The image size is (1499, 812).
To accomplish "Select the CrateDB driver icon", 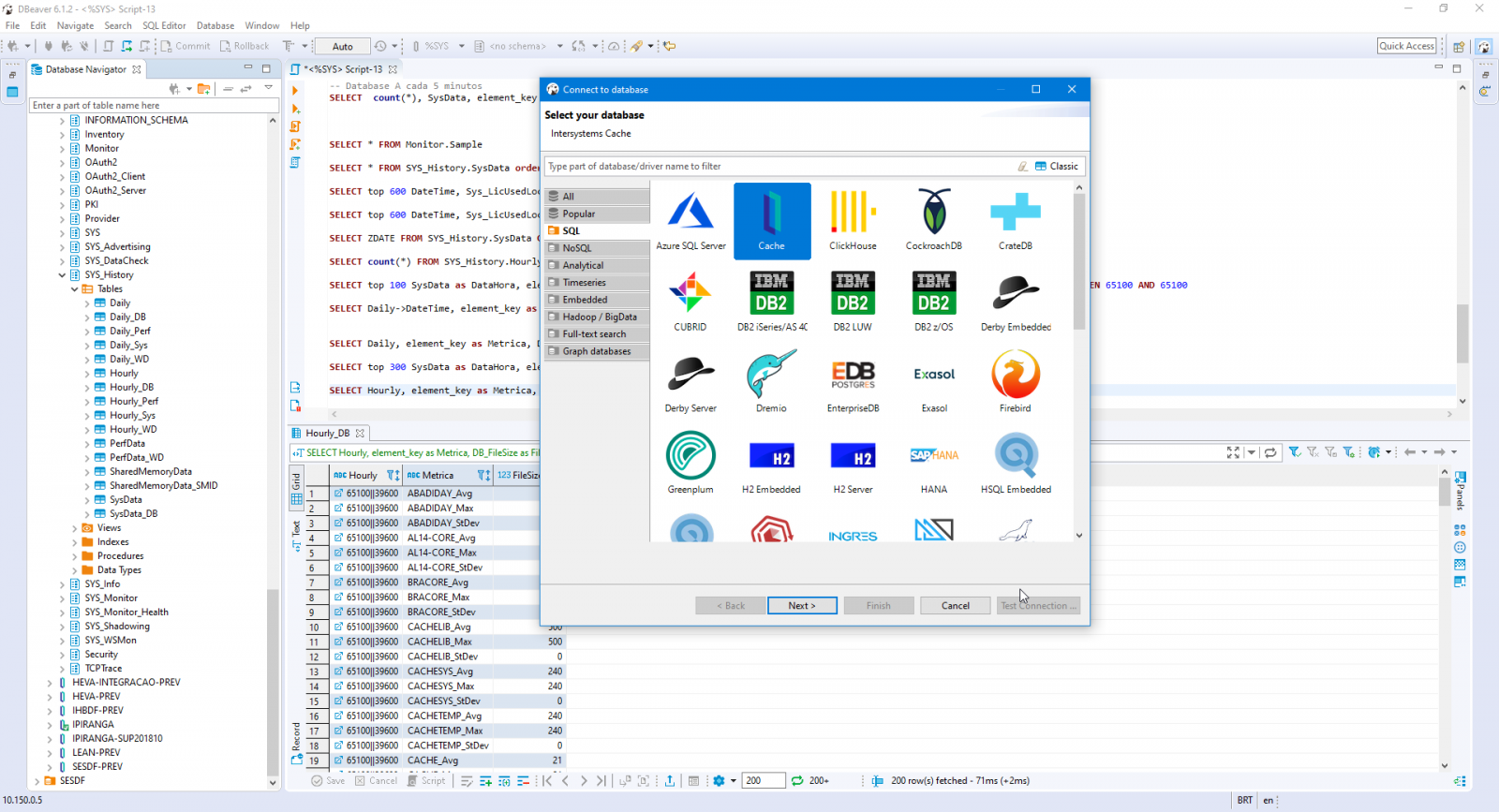I will point(1016,221).
